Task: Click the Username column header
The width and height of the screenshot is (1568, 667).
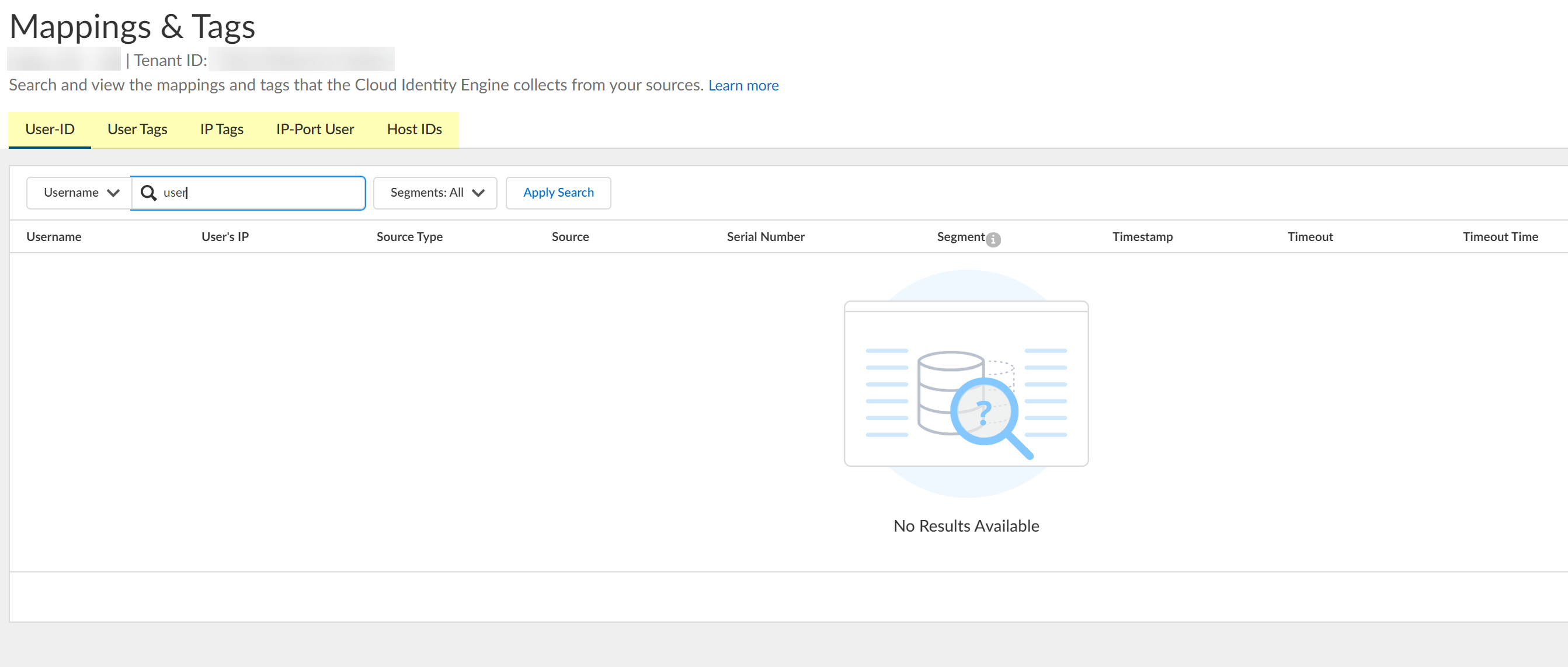Action: pos(54,236)
